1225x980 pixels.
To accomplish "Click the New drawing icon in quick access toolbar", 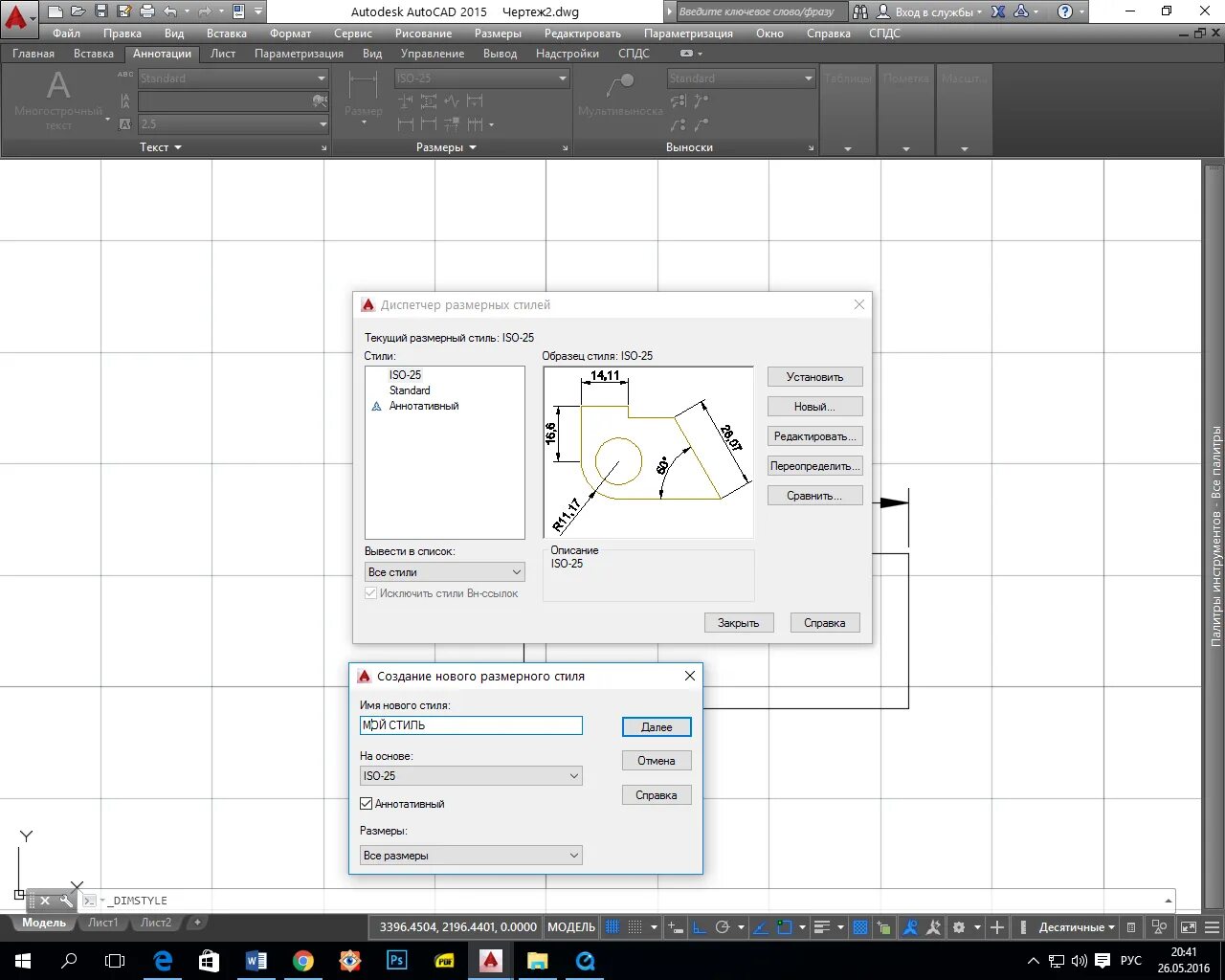I will pos(56,11).
